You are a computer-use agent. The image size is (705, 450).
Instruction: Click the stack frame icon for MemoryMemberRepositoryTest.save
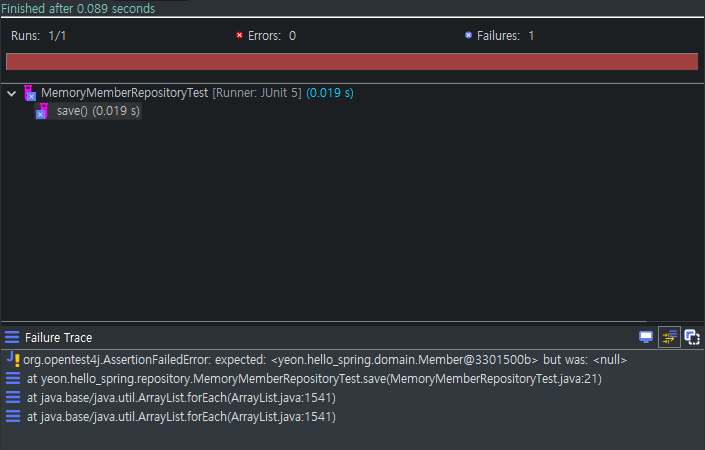13,379
